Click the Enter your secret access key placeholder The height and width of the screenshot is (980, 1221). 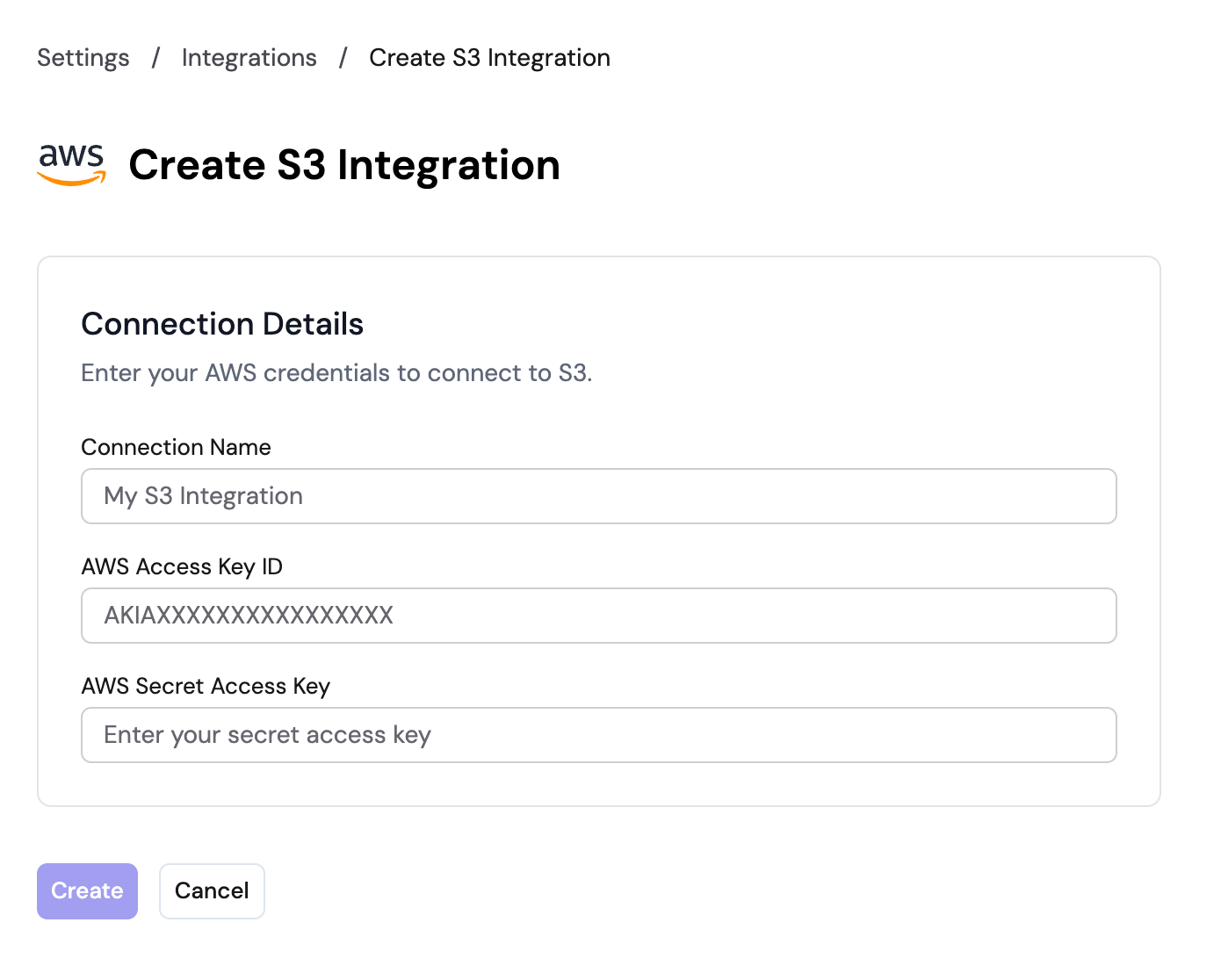[x=266, y=735]
